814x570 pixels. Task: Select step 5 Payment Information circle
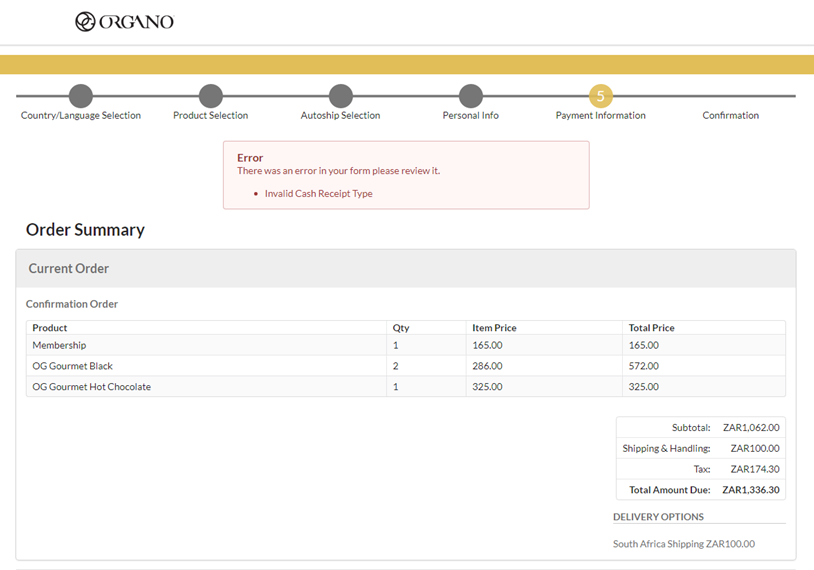[601, 96]
